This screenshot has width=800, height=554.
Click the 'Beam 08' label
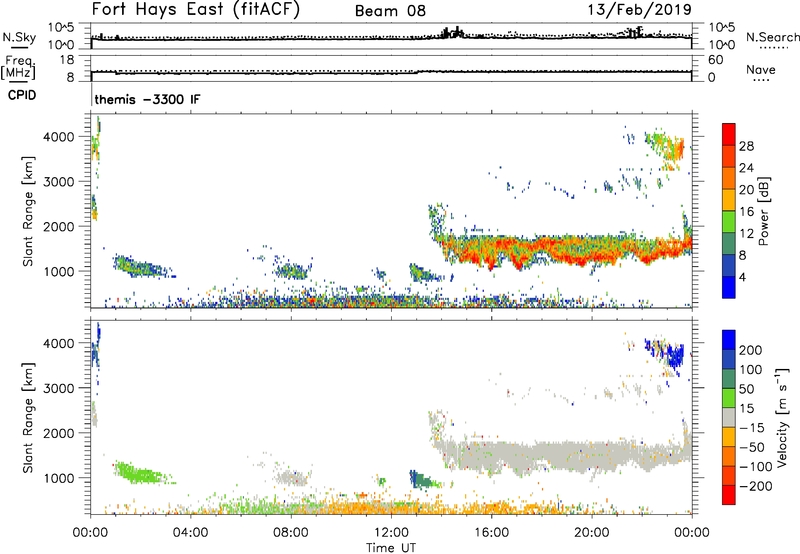390,11
